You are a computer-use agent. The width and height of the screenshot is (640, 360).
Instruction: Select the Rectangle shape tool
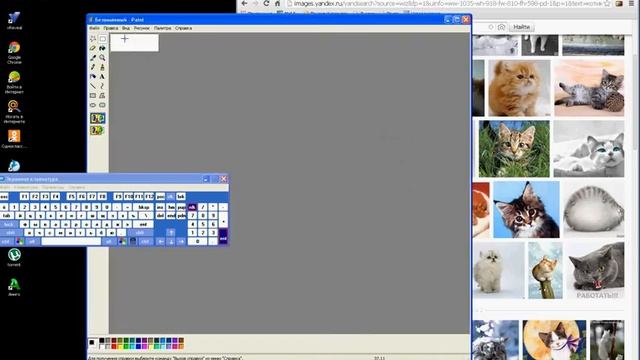tap(93, 96)
